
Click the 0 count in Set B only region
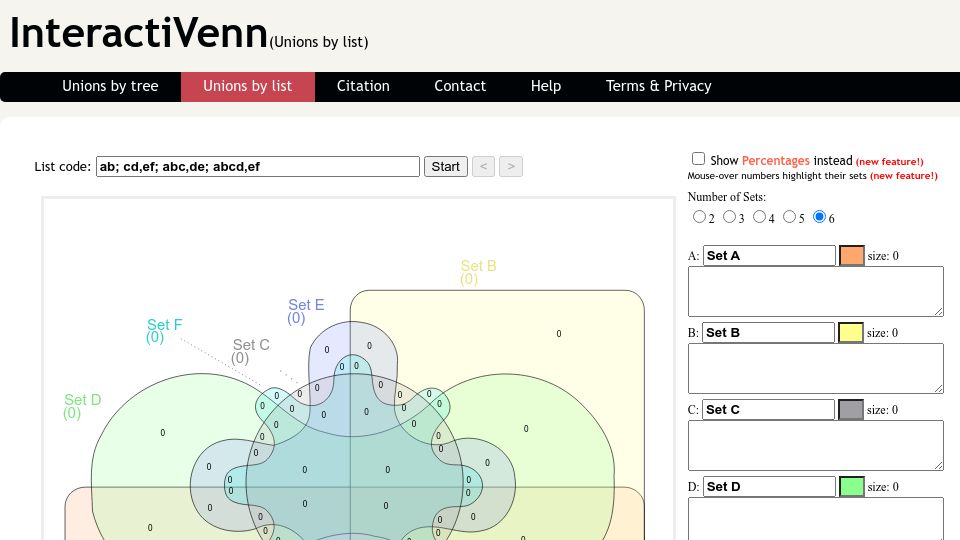click(558, 334)
